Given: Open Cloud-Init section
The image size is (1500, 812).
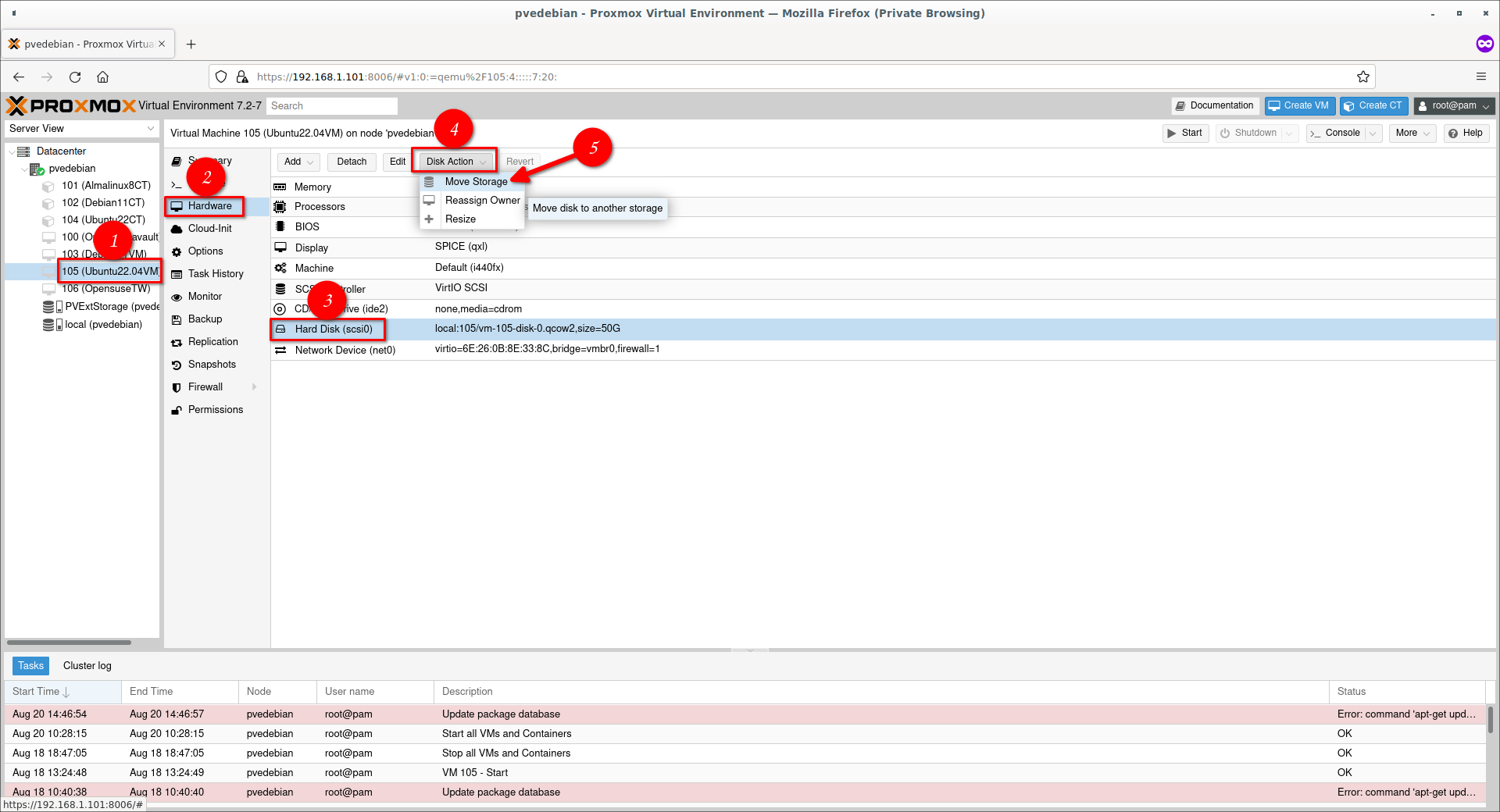Looking at the screenshot, I should [209, 229].
